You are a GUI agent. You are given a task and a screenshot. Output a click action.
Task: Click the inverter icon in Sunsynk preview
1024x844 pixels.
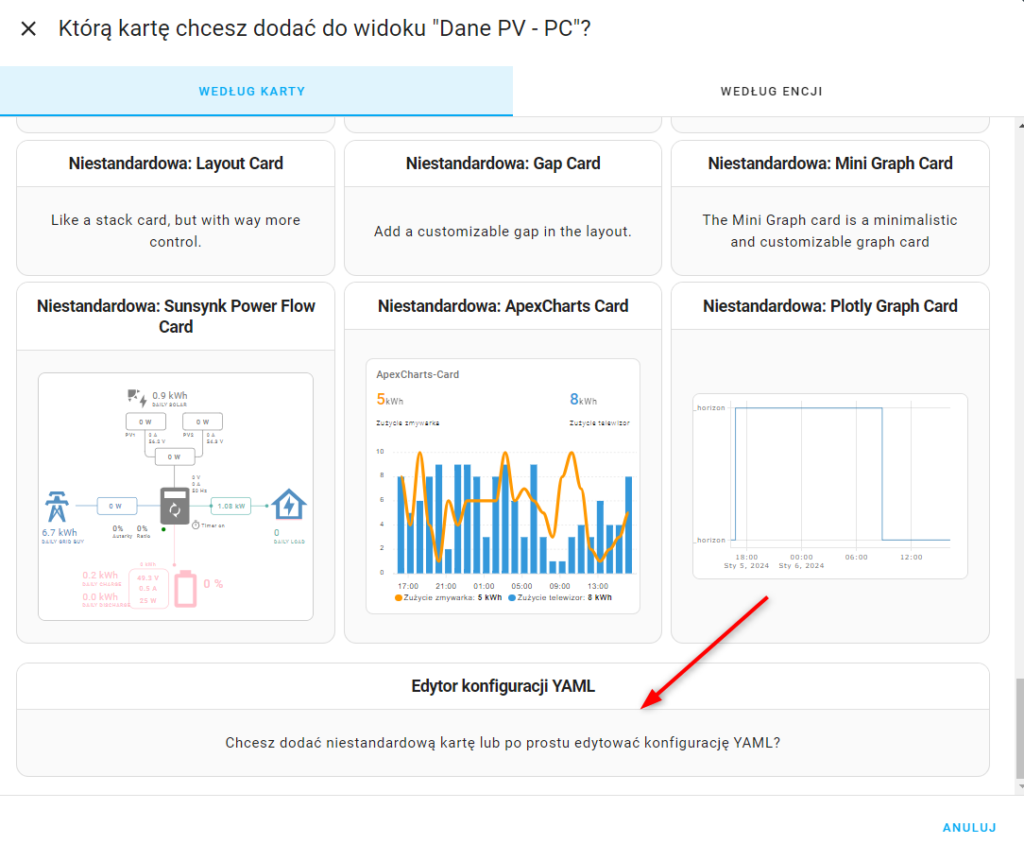tap(174, 507)
